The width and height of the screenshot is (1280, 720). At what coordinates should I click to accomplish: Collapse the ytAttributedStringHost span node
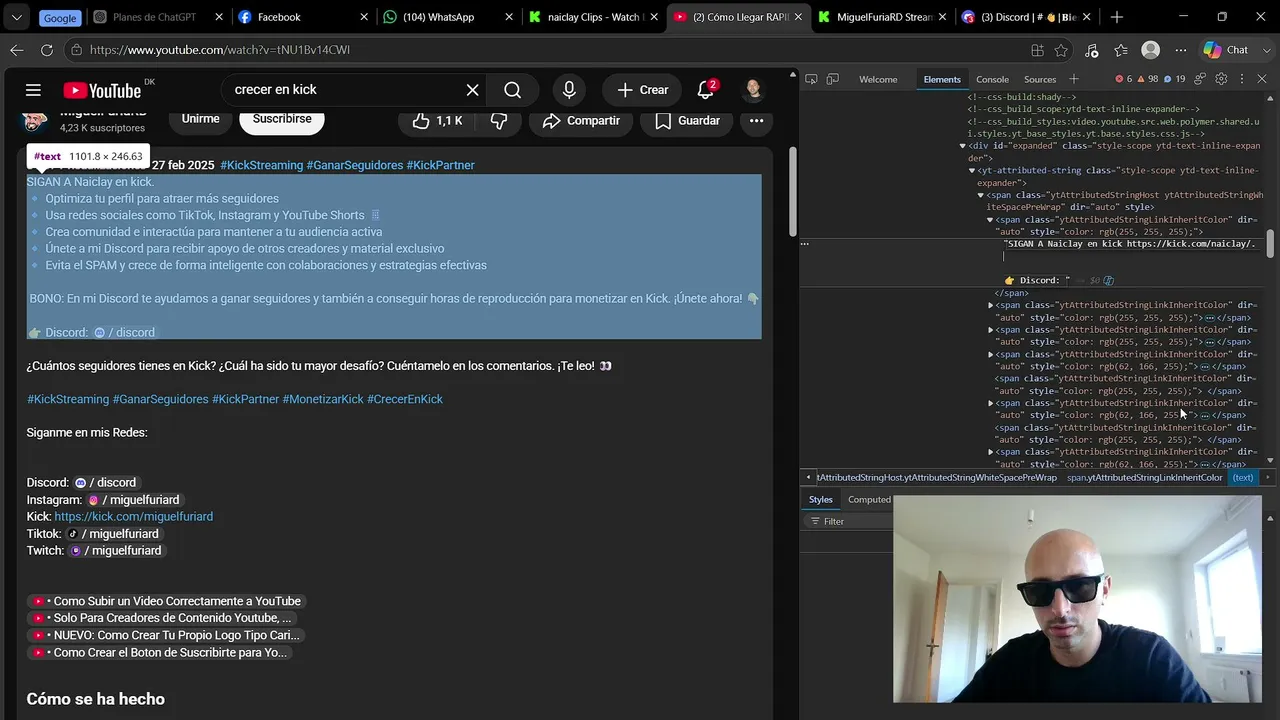tap(981, 195)
